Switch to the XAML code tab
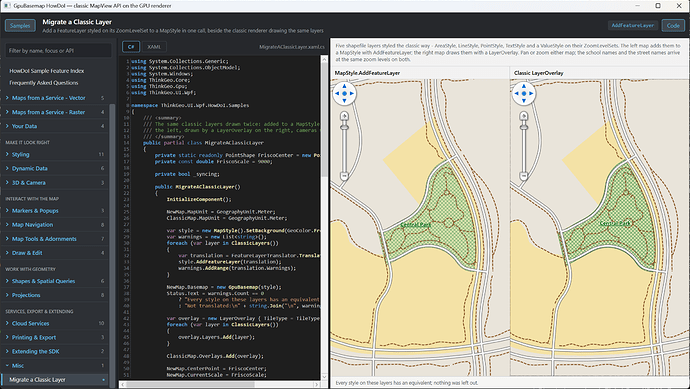Image resolution: width=690 pixels, height=389 pixels. coord(154,47)
